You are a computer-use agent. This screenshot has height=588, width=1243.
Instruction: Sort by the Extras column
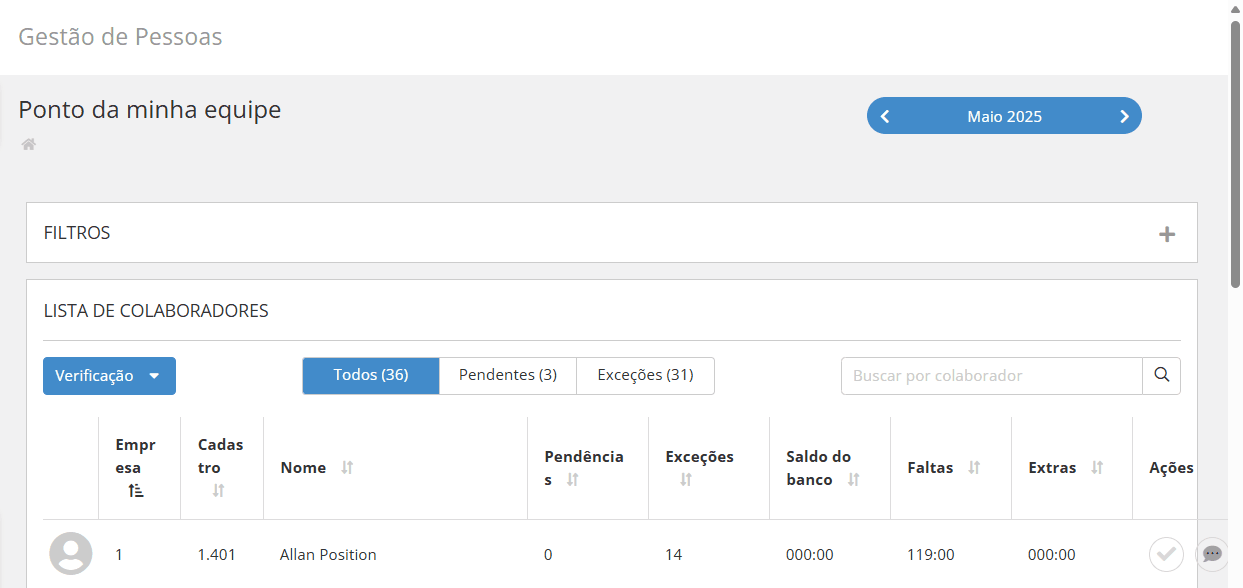[1096, 468]
